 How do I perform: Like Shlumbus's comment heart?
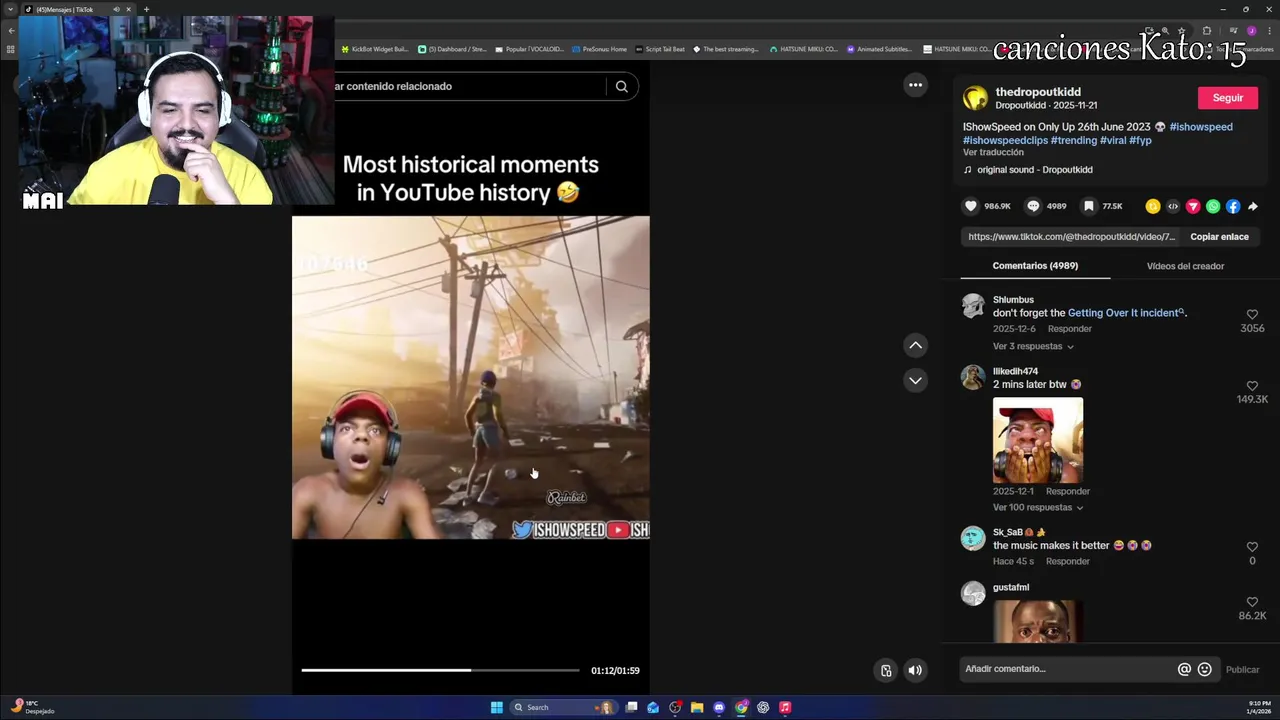click(1252, 314)
